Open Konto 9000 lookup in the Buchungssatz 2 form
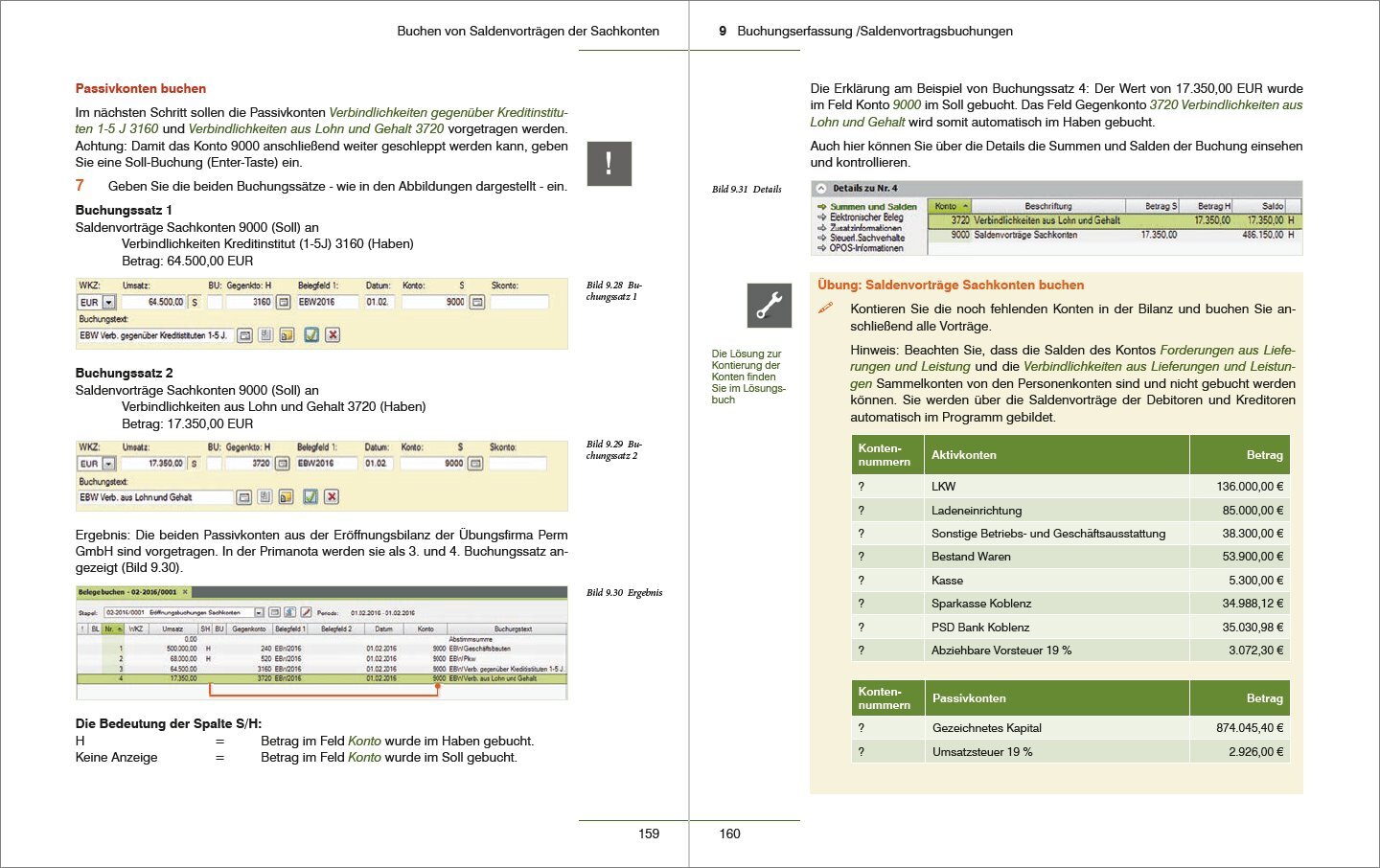This screenshot has width=1380, height=868. (x=475, y=464)
